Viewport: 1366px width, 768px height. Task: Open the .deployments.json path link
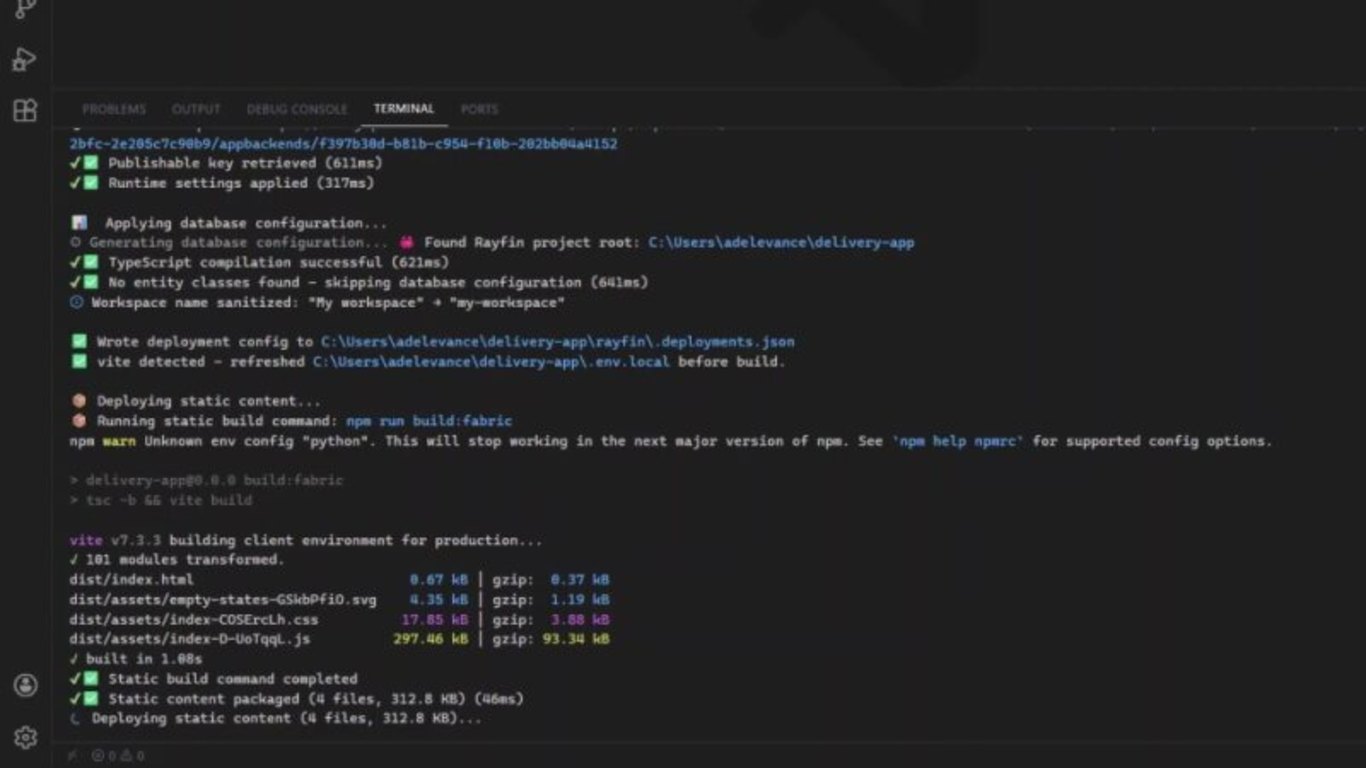coord(558,342)
